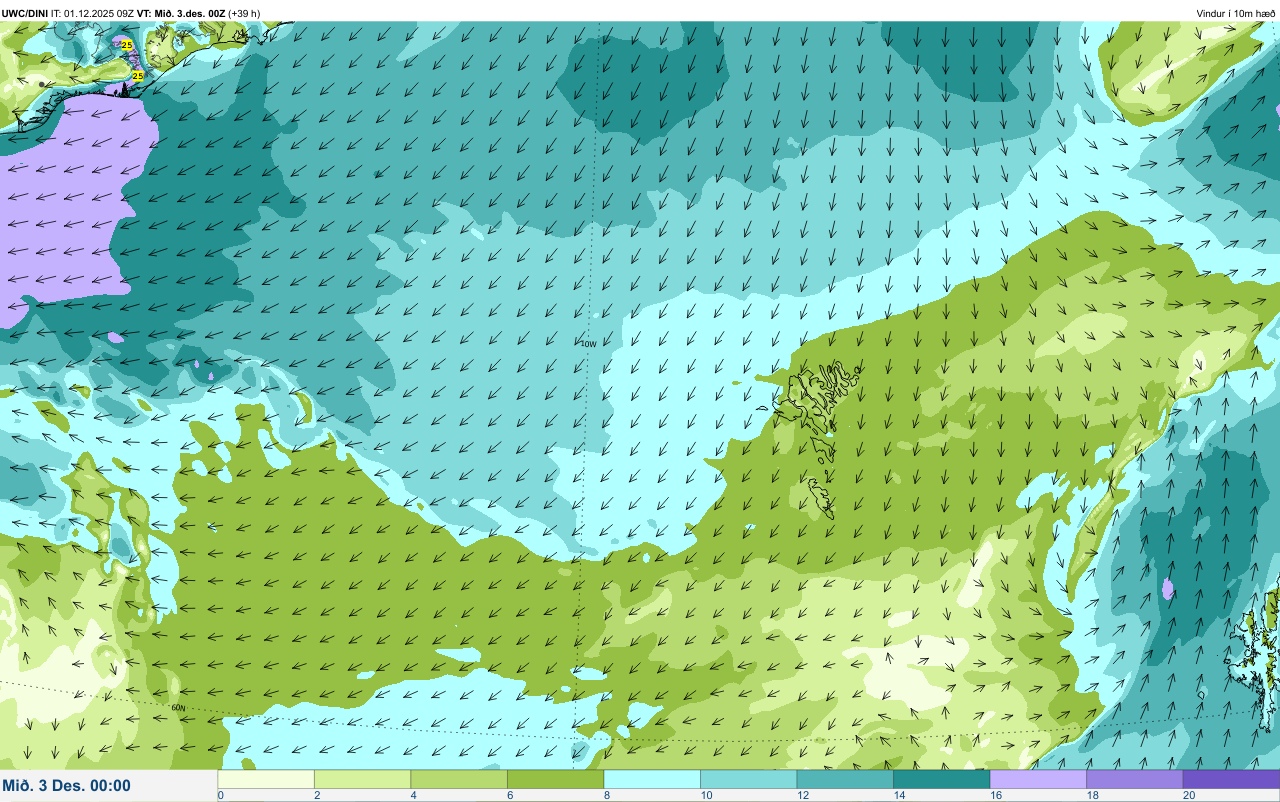This screenshot has width=1280, height=802.
Task: Select the 'IT: 01.12.2025 09Z' initialization time text
Action: (92, 13)
